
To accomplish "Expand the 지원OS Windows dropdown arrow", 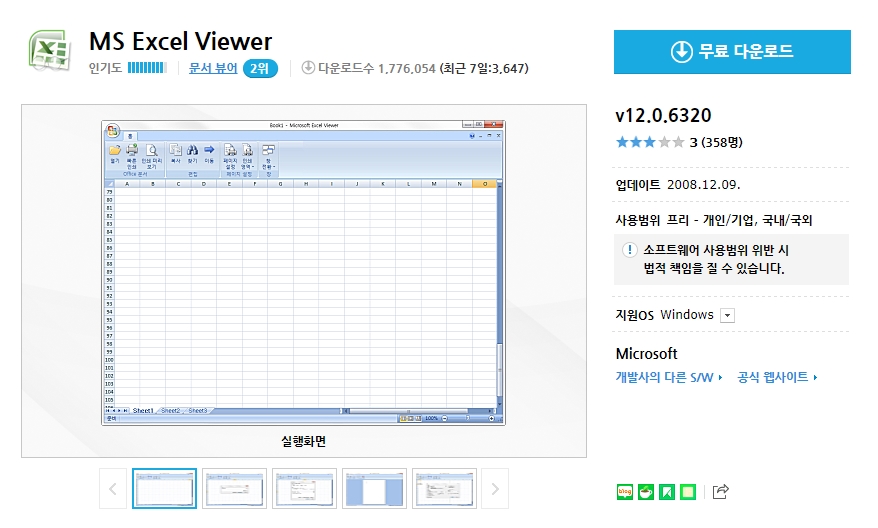I will tap(727, 315).
